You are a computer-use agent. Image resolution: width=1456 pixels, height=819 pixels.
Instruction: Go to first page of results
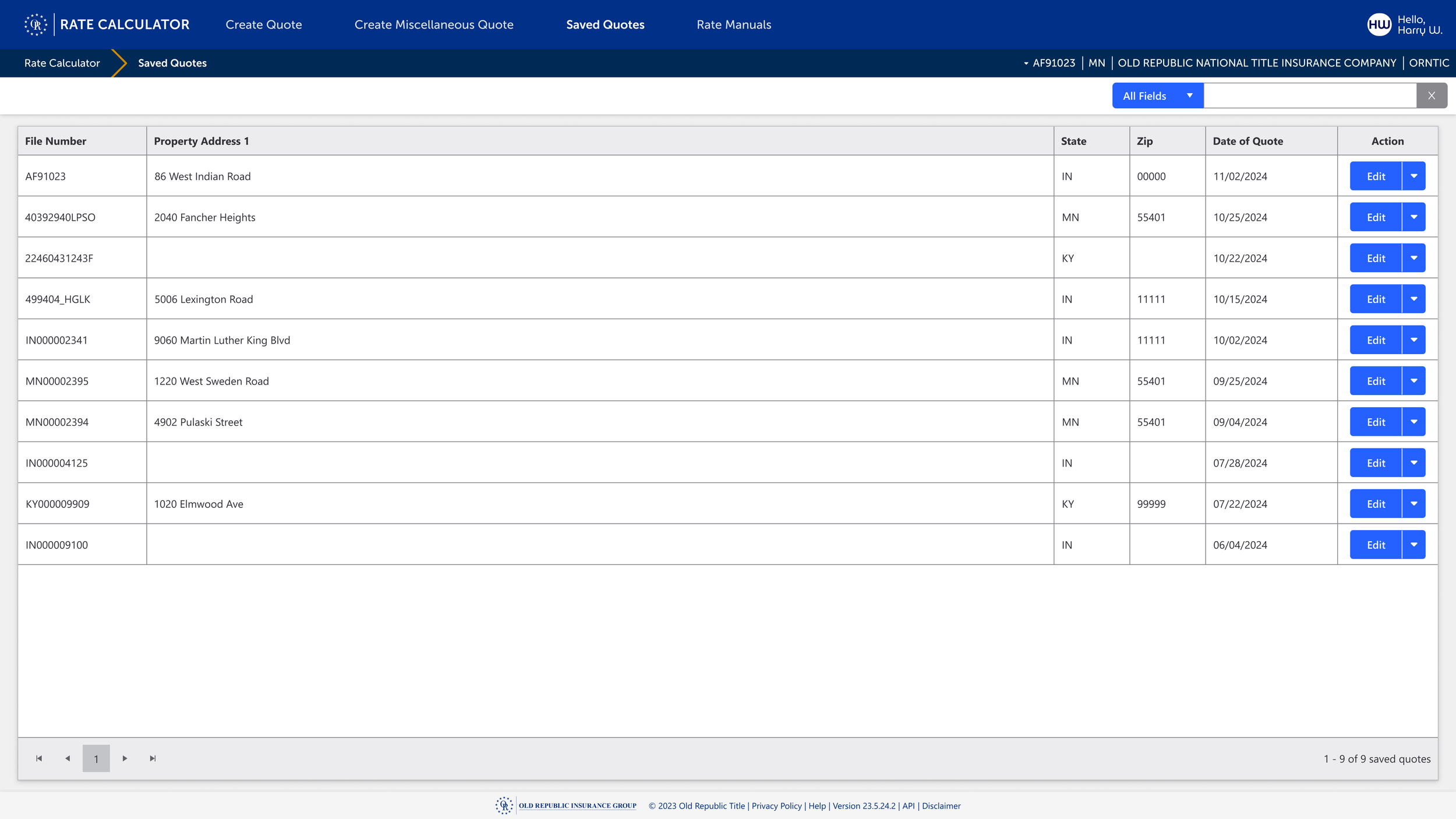click(39, 758)
